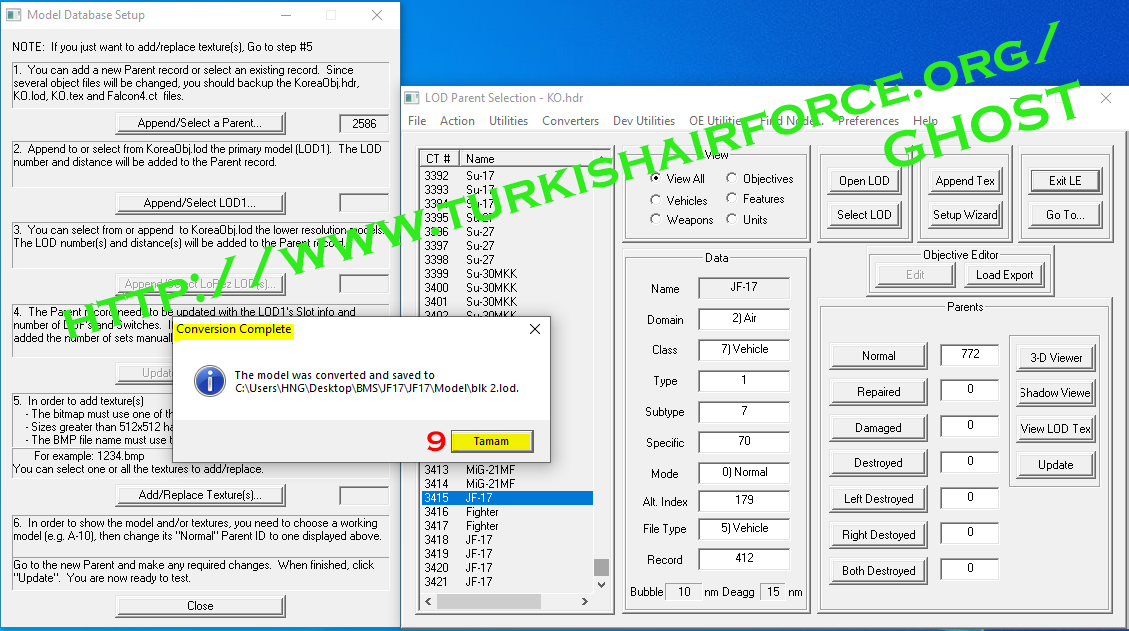Click Append/Select LOD1... button

[200, 203]
